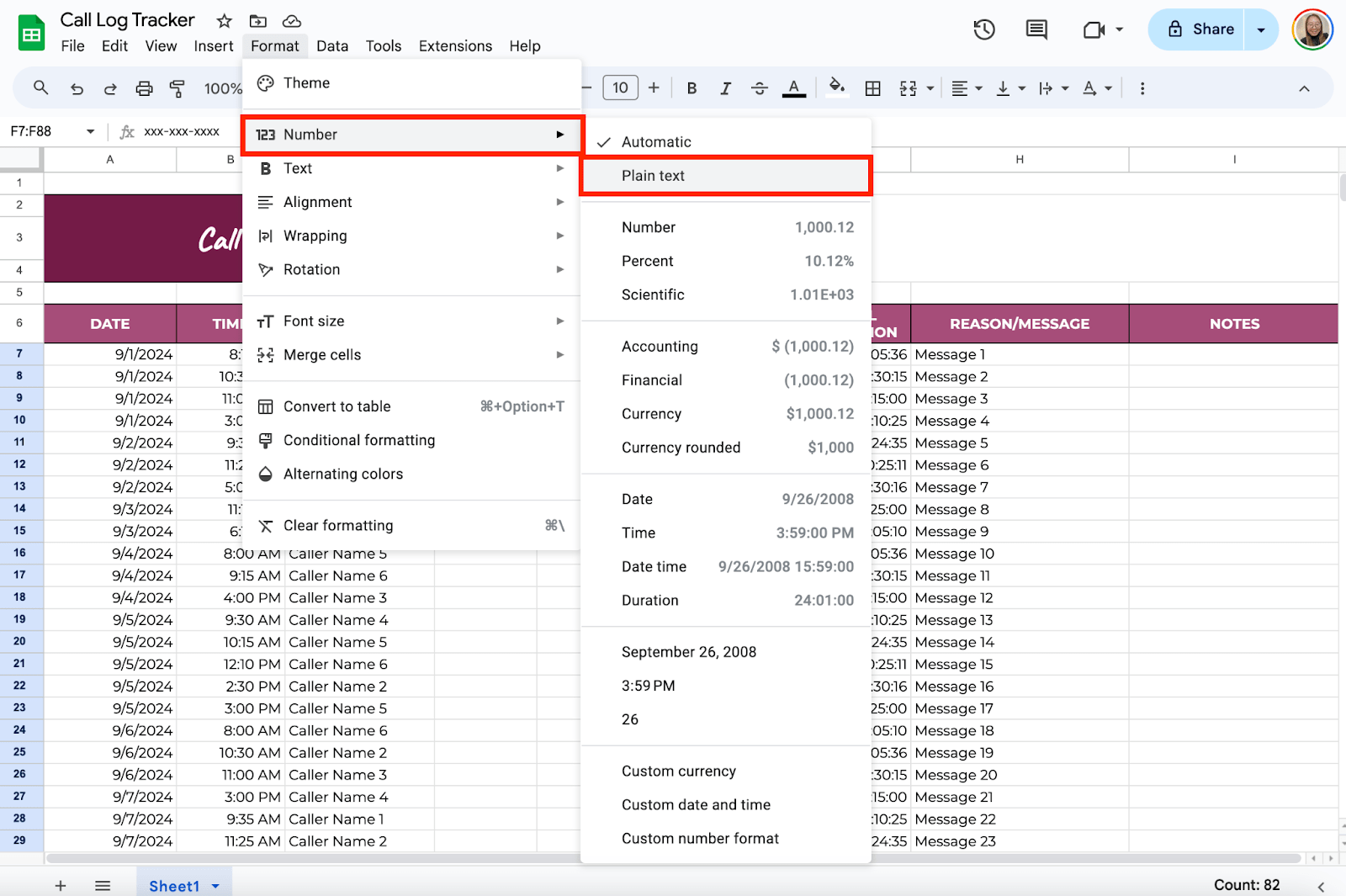Click the borders grid icon
This screenshot has height=896, width=1346.
pos(873,88)
